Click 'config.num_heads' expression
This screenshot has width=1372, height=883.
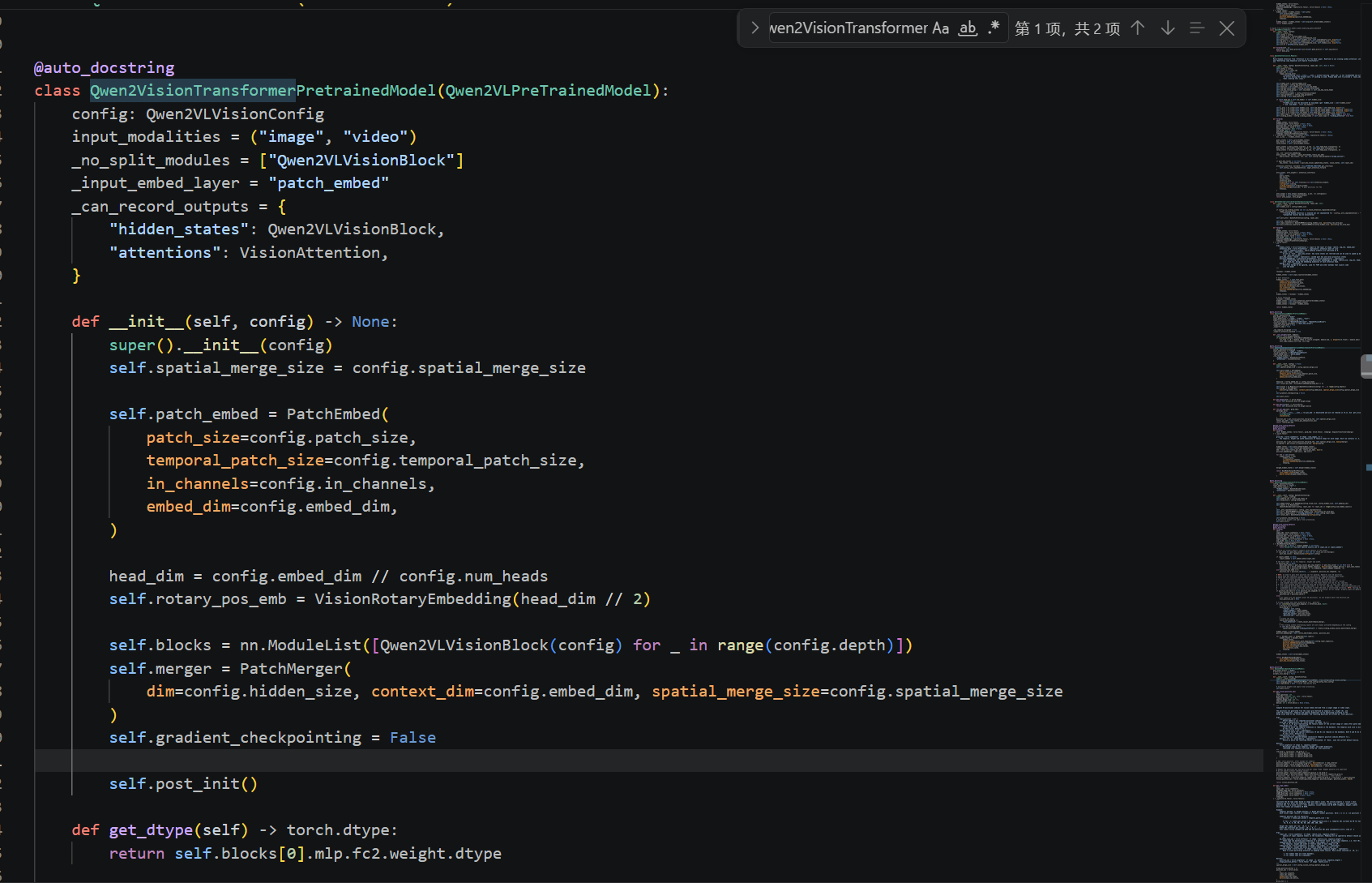pos(473,576)
